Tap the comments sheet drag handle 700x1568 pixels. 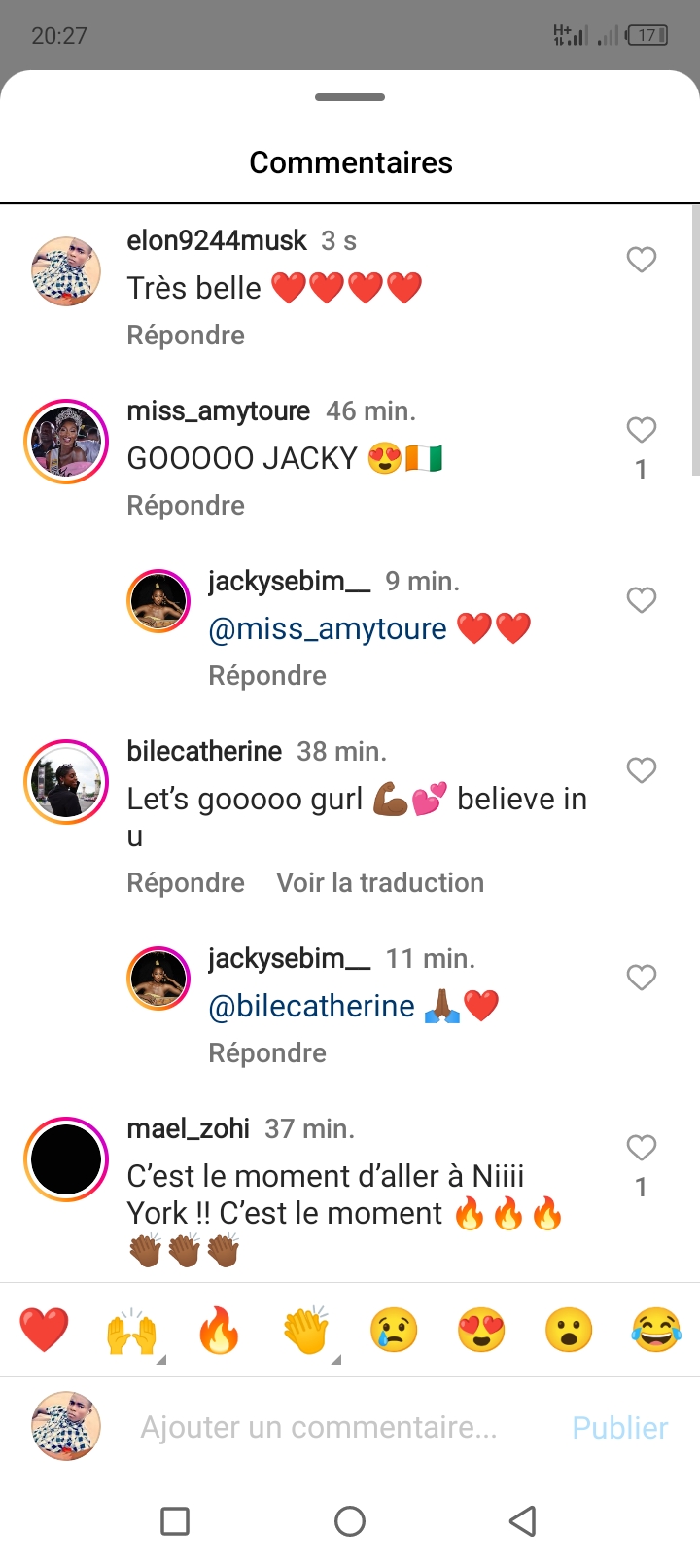350,97
